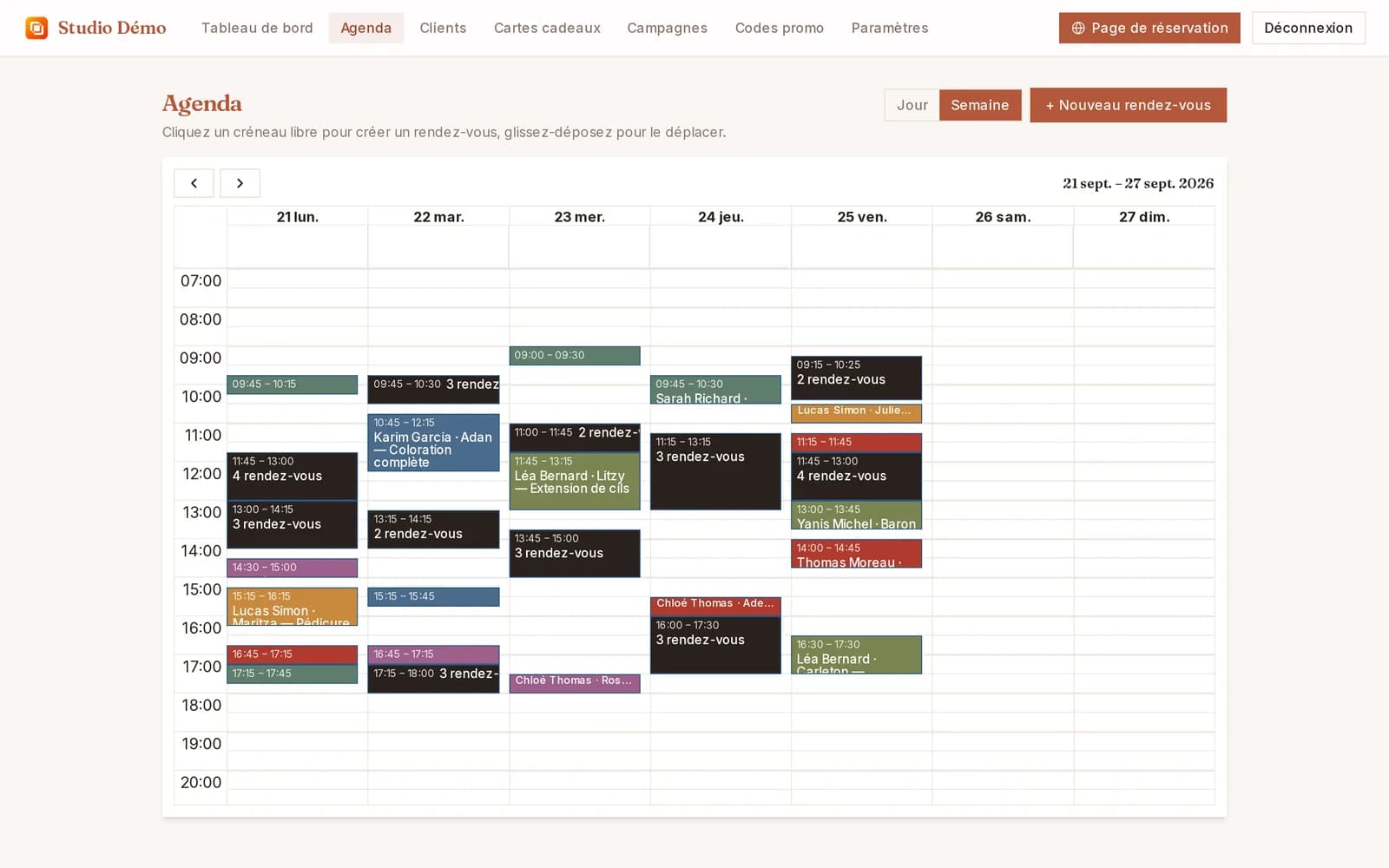Go to previous week with left chevron
The image size is (1389, 868).
(x=194, y=183)
